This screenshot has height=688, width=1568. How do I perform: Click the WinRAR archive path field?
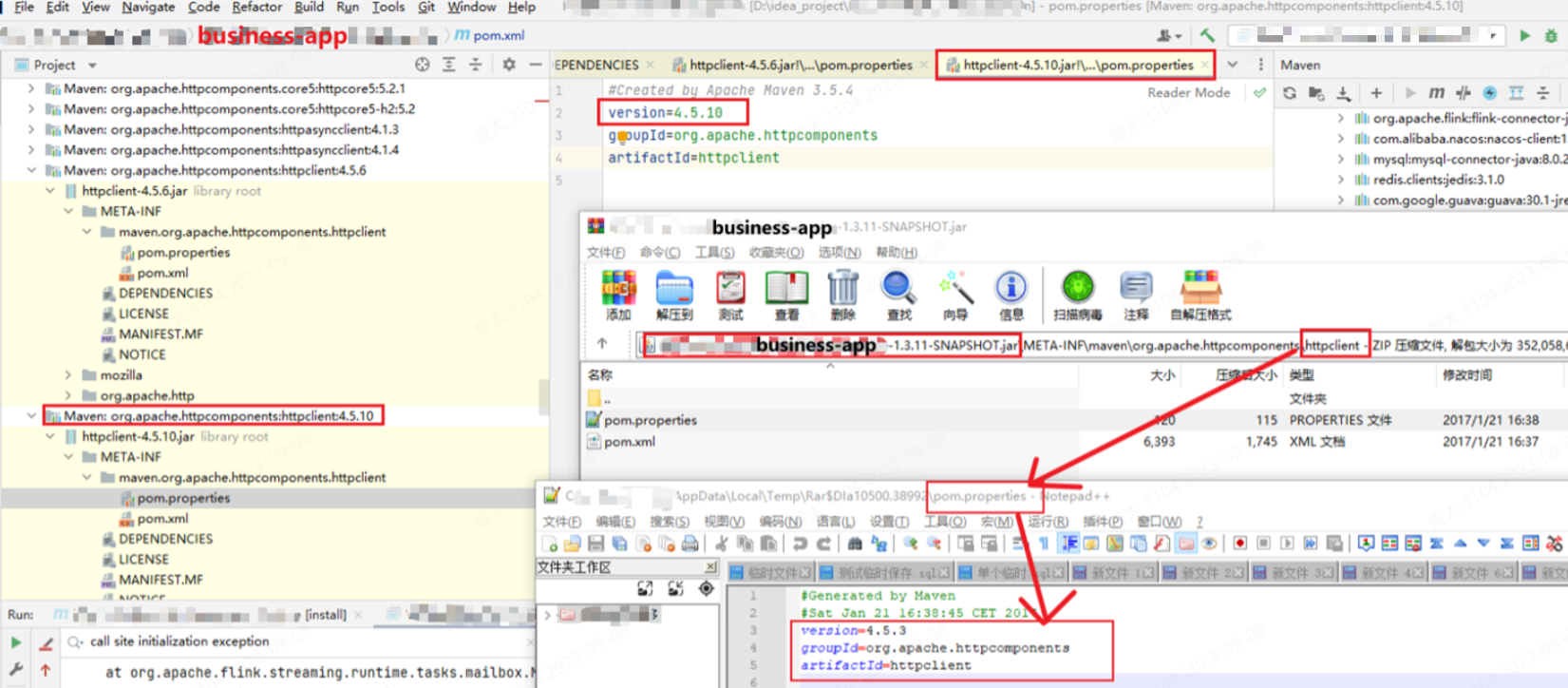(x=1100, y=344)
